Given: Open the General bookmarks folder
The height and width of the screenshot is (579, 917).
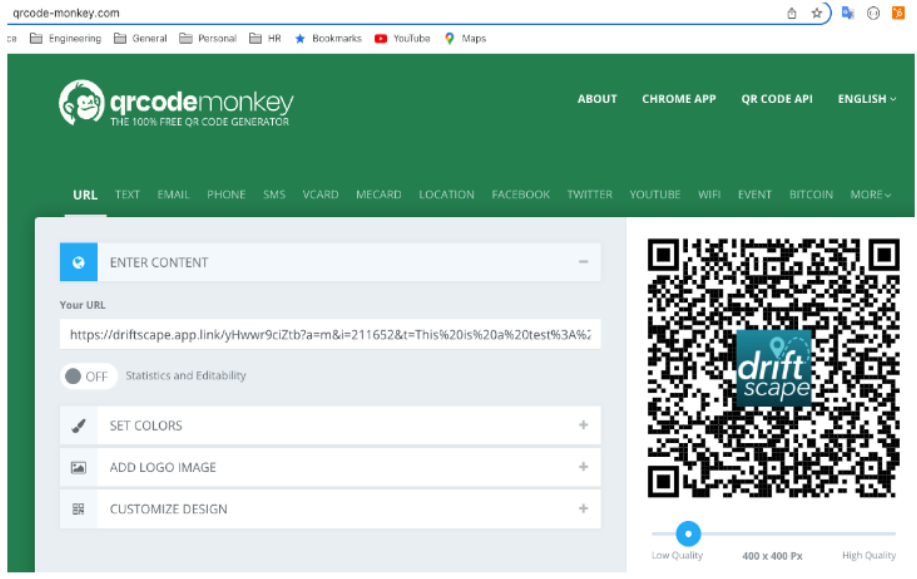Looking at the screenshot, I should [140, 39].
